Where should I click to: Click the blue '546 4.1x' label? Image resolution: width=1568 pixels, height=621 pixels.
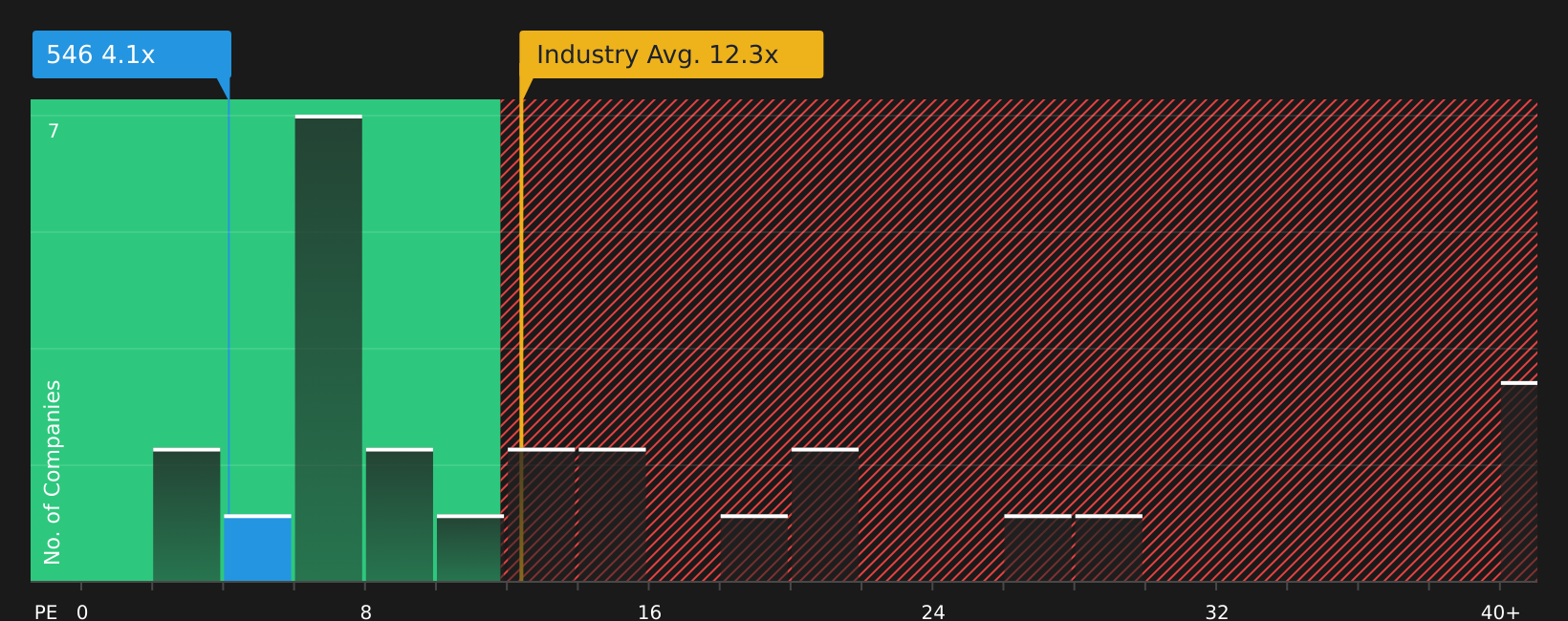tap(132, 54)
